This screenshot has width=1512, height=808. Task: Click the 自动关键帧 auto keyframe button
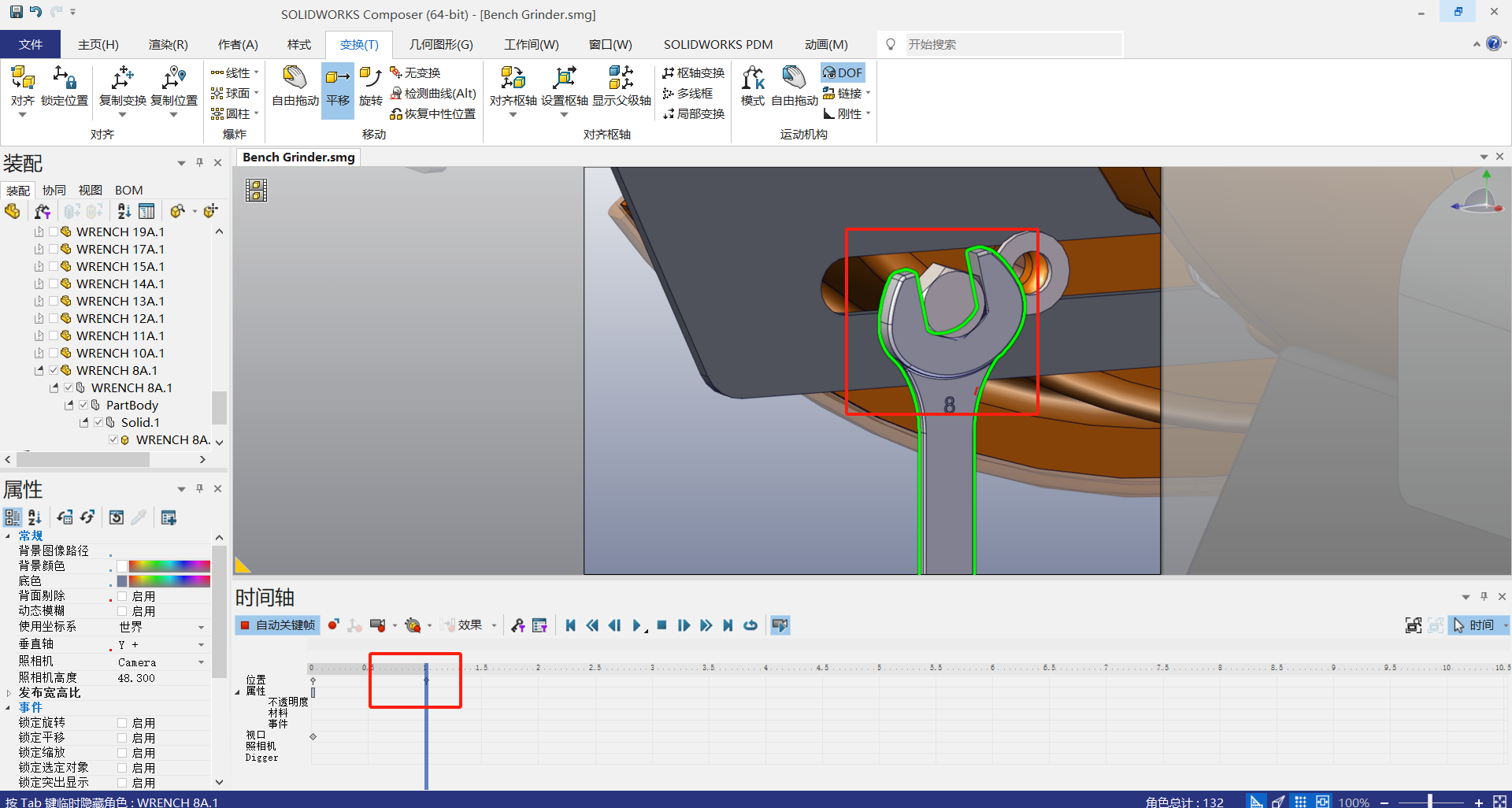click(278, 625)
